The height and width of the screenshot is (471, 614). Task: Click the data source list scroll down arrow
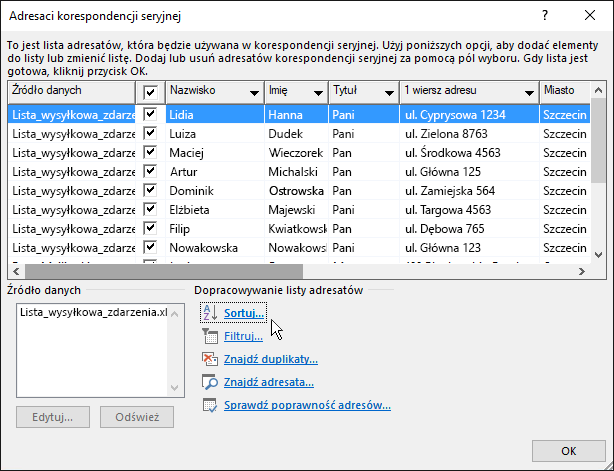[175, 388]
